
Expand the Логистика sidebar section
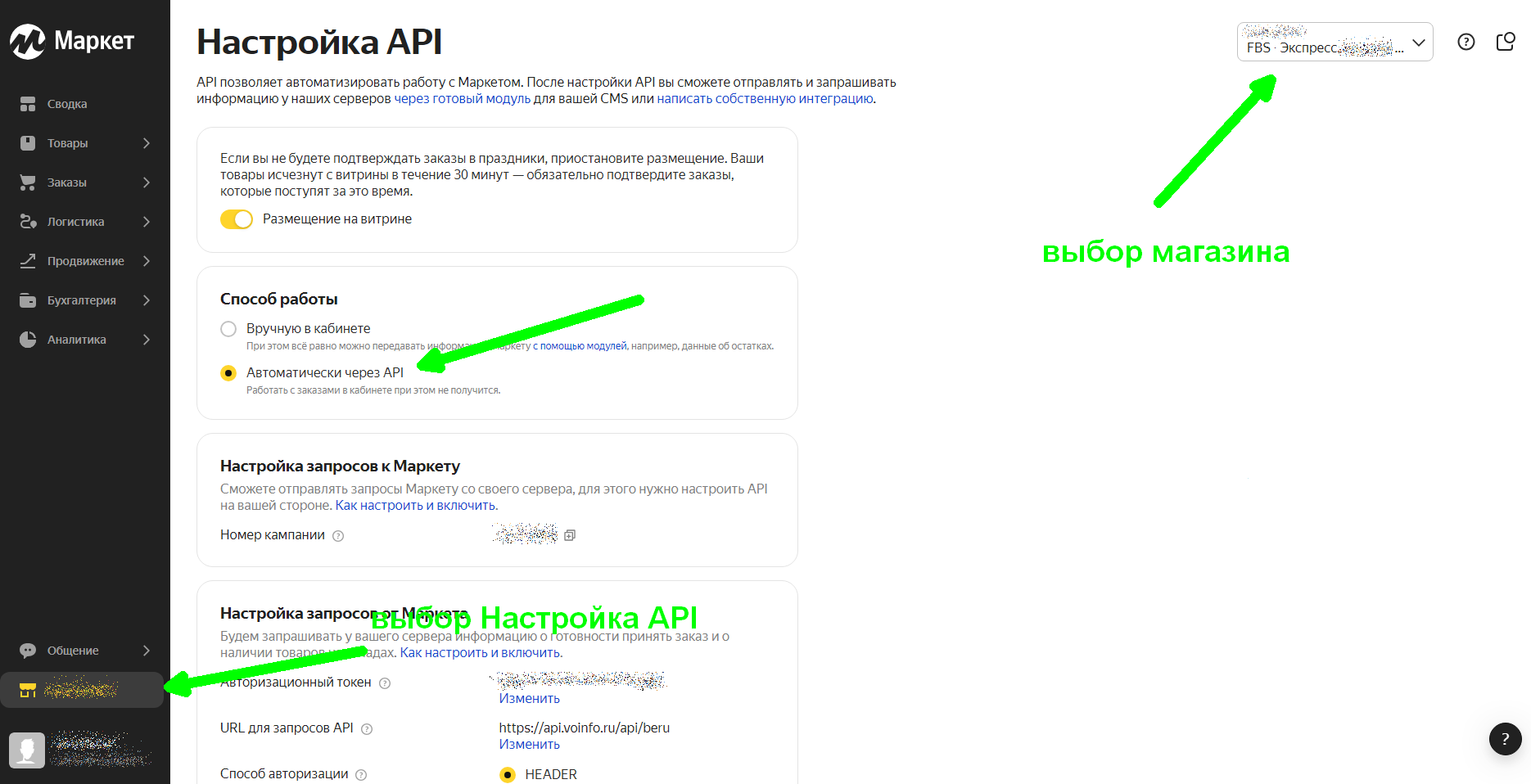[x=85, y=222]
